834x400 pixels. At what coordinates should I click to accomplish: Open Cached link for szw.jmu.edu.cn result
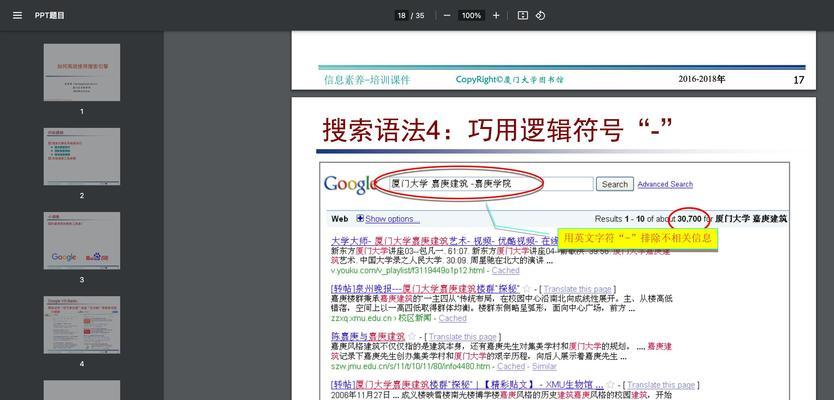point(511,366)
